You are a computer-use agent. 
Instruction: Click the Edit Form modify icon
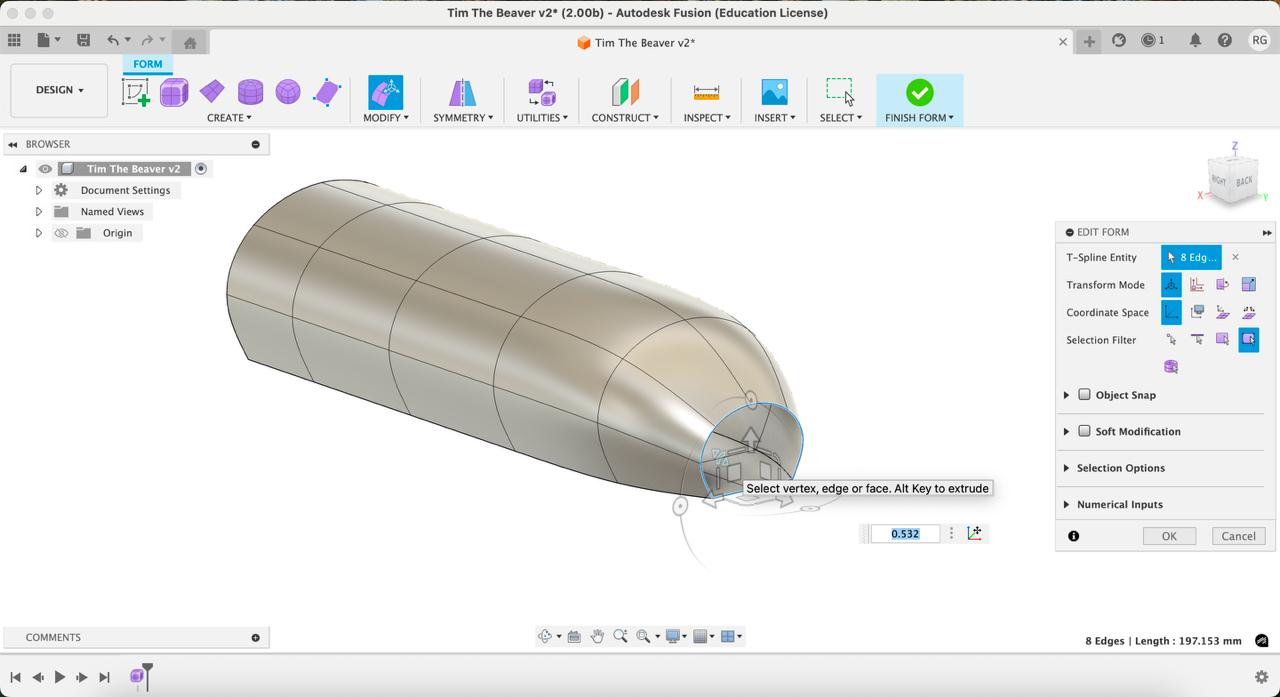385,93
